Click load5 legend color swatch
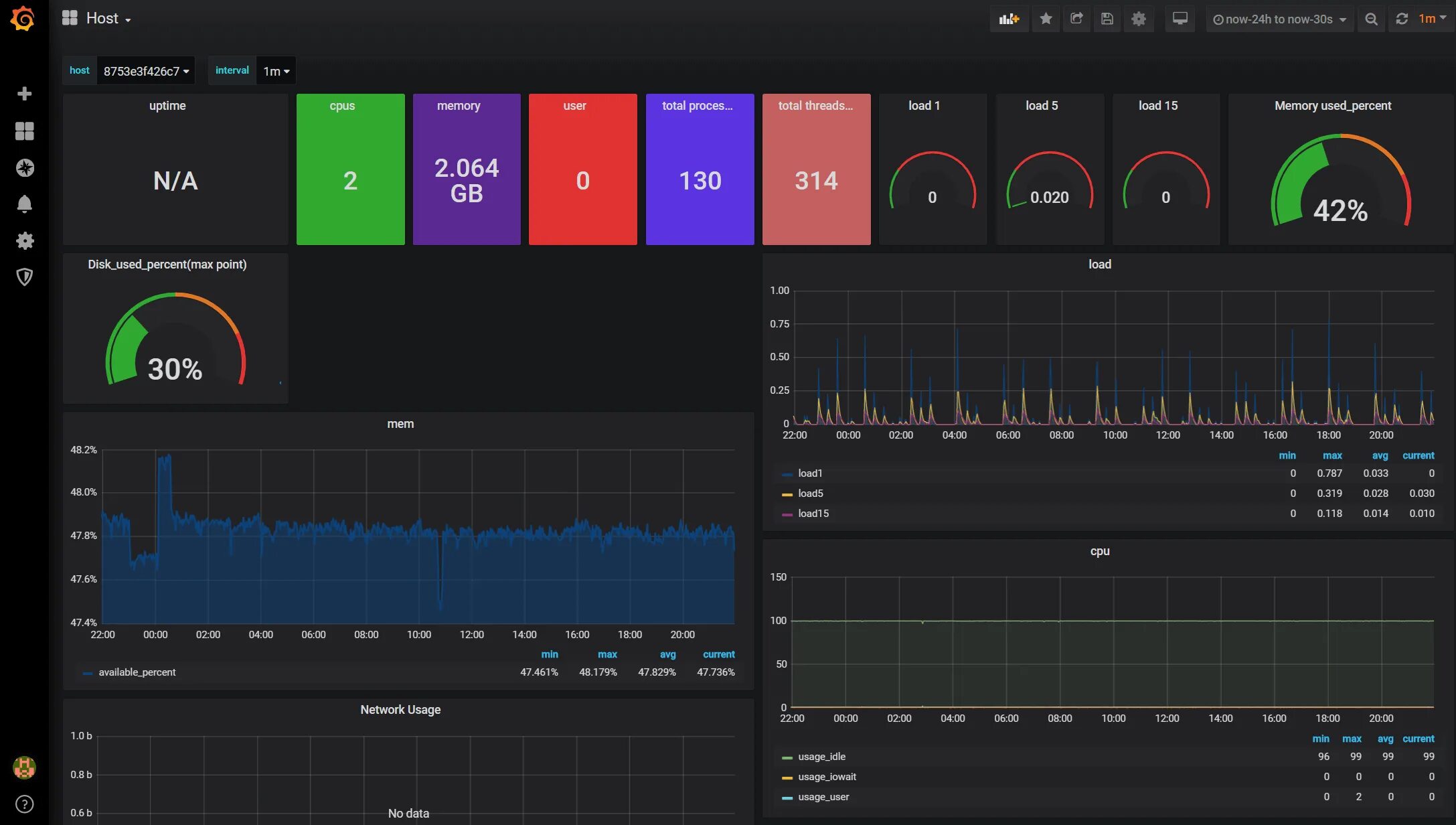Screen dimensions: 1456x825 pyautogui.click(x=787, y=494)
